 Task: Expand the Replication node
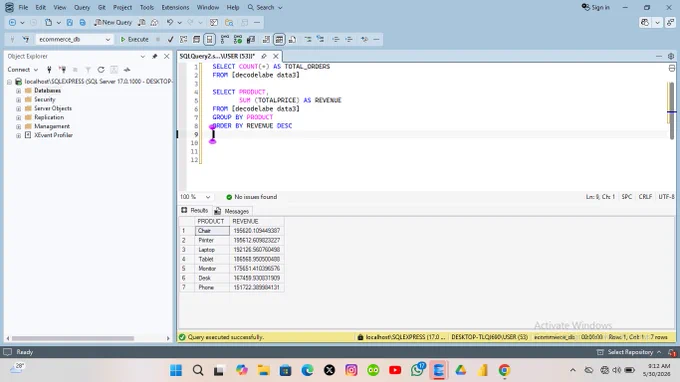click(18, 118)
